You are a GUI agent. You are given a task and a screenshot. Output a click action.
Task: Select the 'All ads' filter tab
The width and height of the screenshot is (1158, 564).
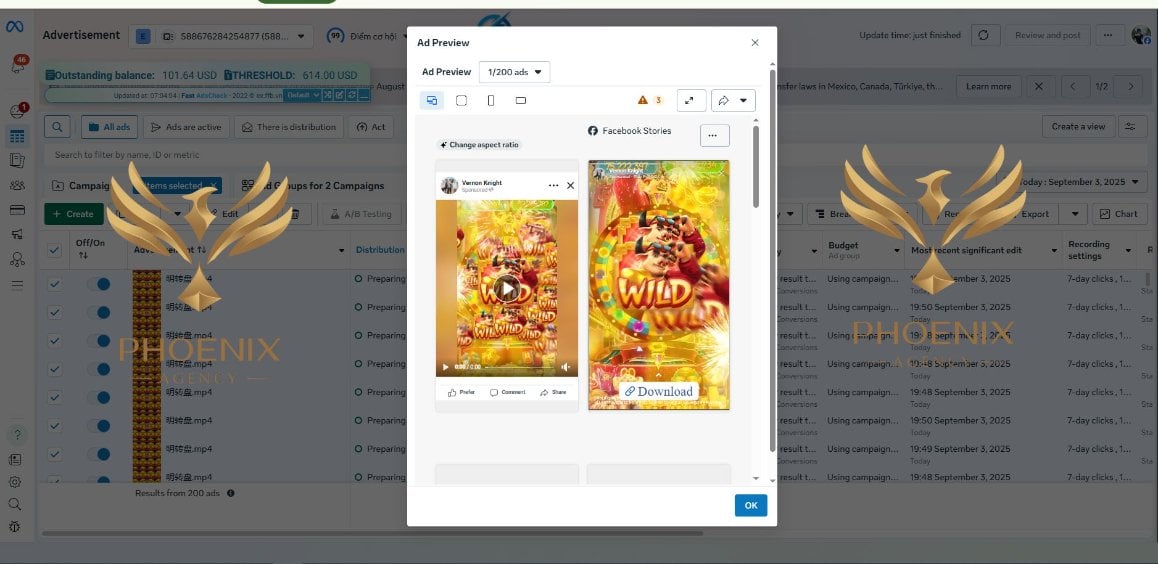[109, 127]
